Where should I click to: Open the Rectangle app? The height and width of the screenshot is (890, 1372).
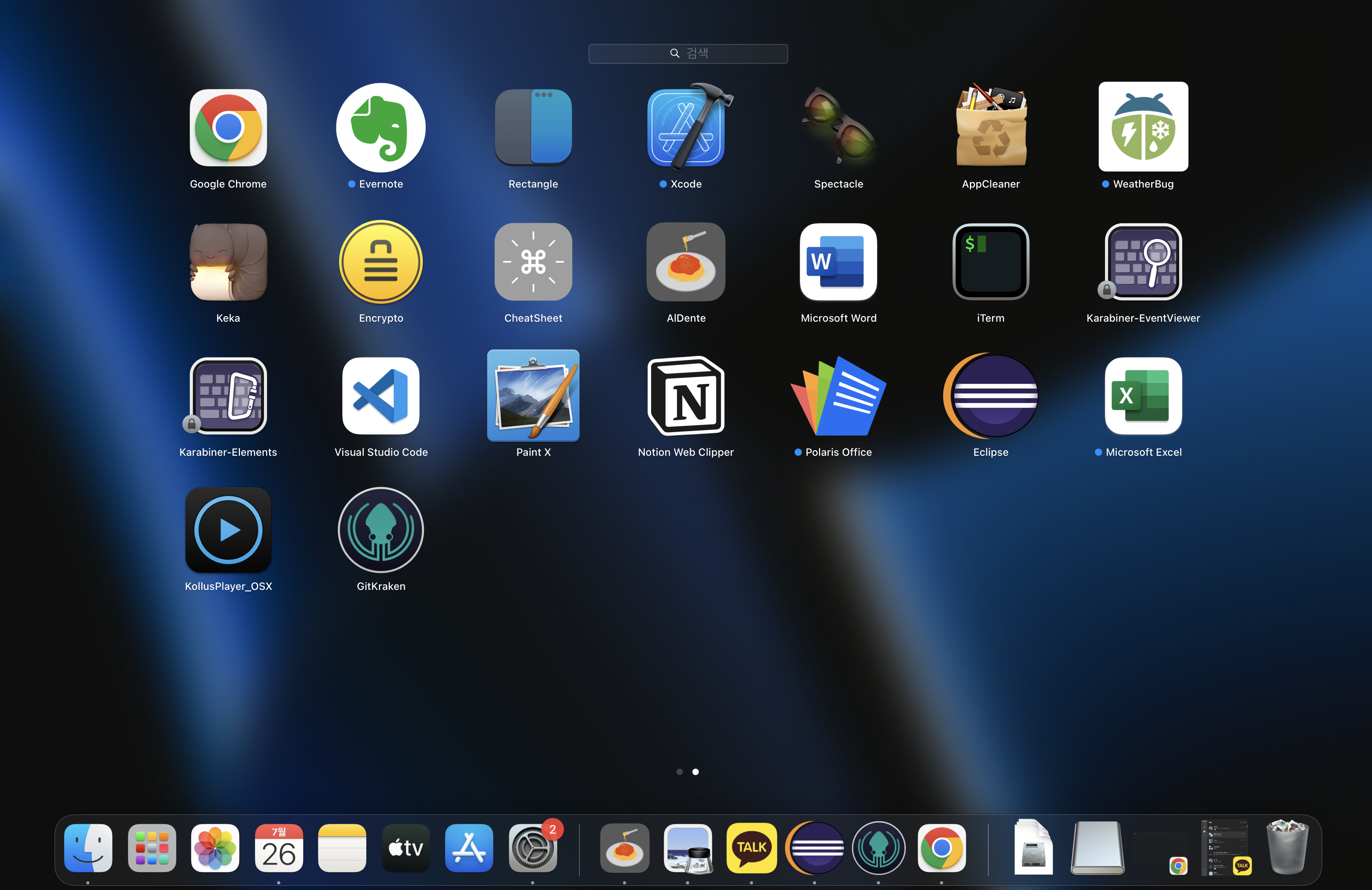pos(533,128)
